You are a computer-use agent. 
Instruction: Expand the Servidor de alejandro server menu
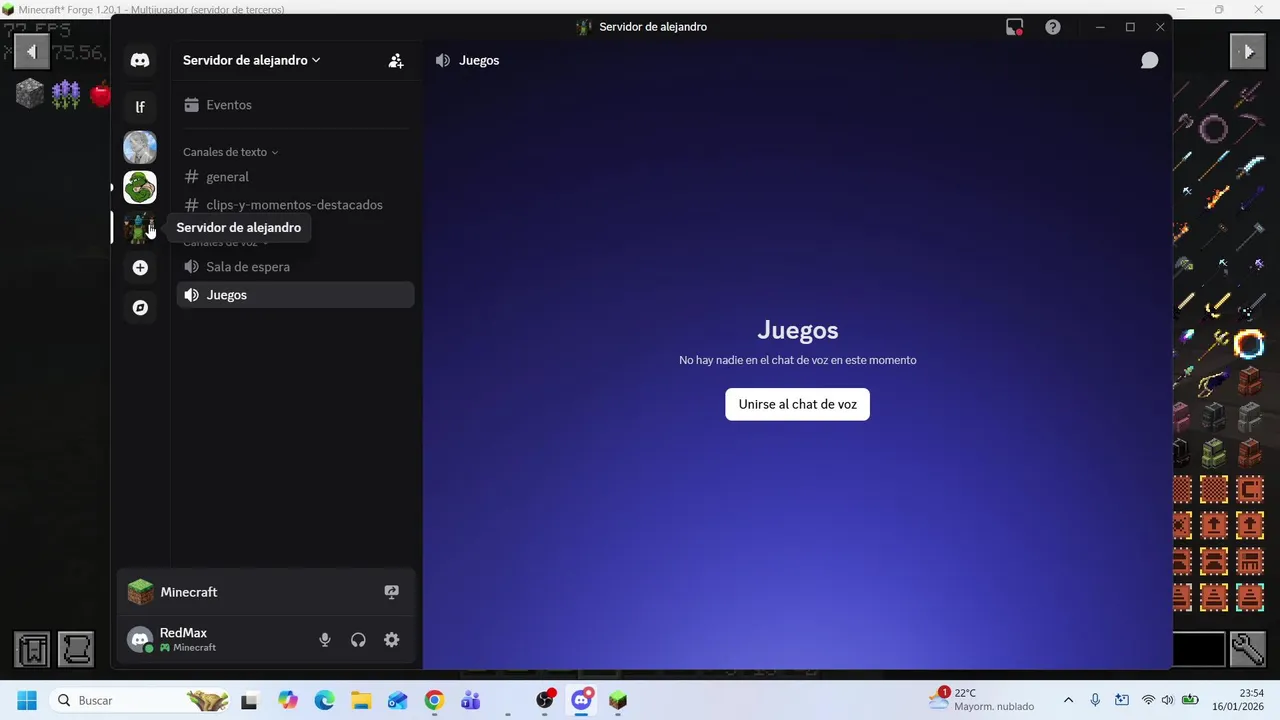coord(251,60)
